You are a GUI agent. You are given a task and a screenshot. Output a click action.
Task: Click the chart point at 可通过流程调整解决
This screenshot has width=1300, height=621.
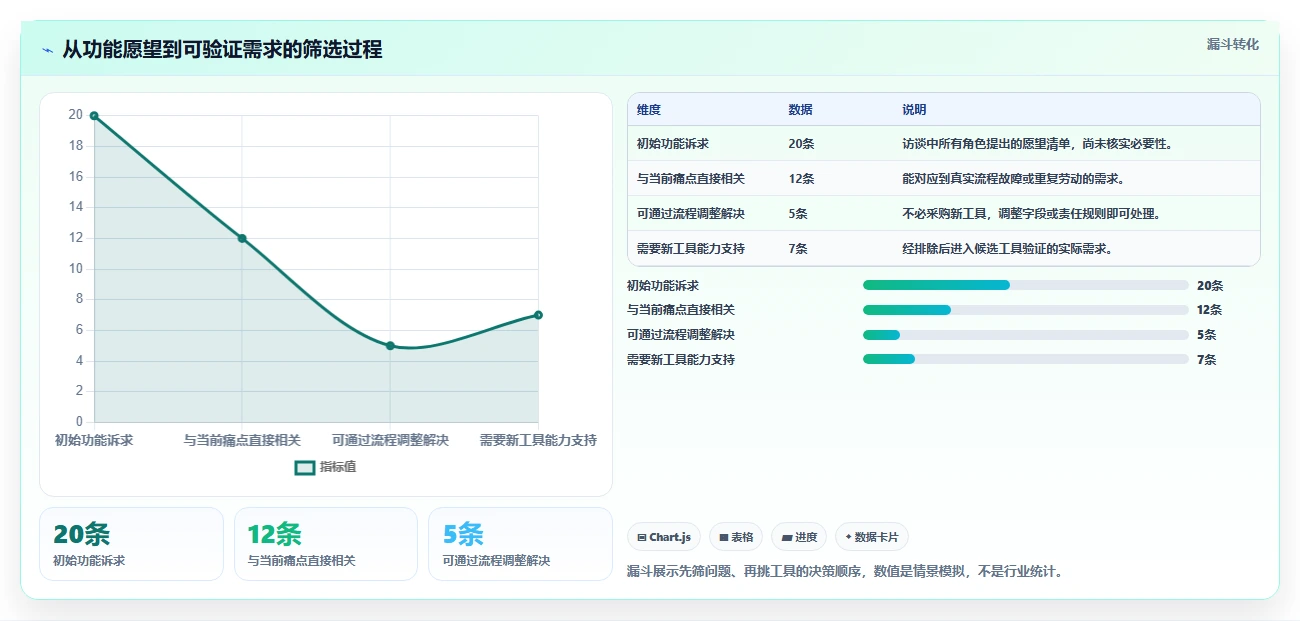click(390, 346)
